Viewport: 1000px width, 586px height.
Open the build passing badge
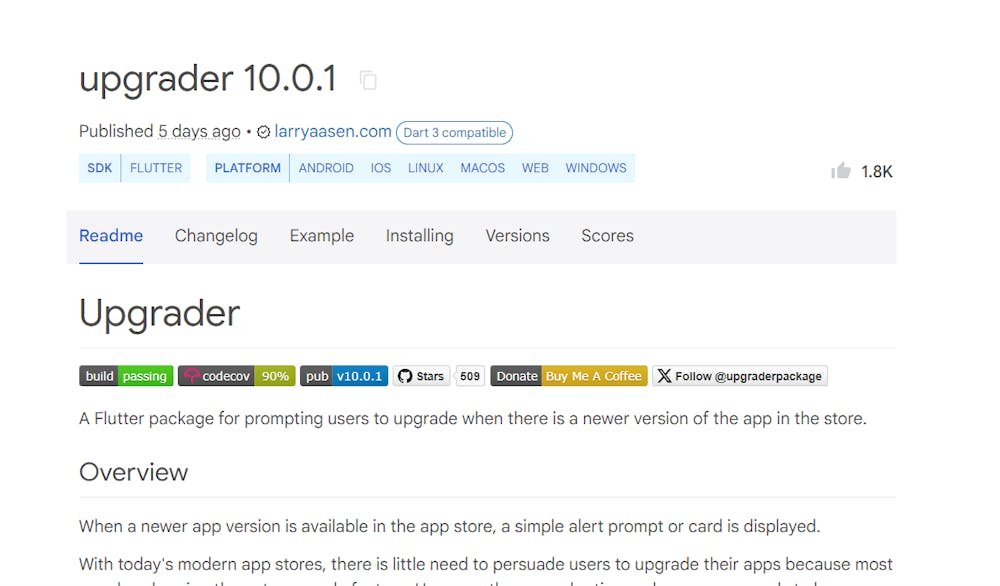(x=126, y=376)
